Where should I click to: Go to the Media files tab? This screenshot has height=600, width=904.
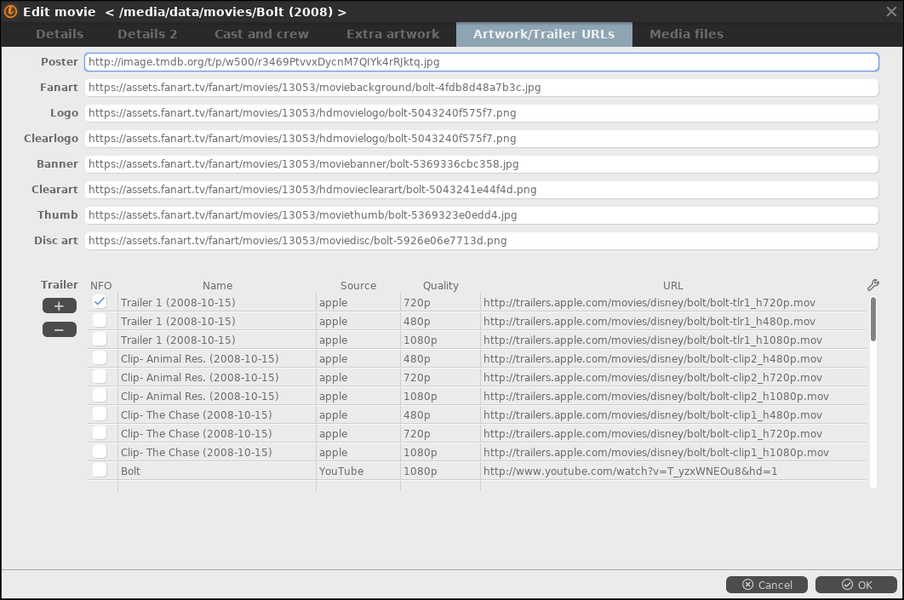[x=686, y=34]
